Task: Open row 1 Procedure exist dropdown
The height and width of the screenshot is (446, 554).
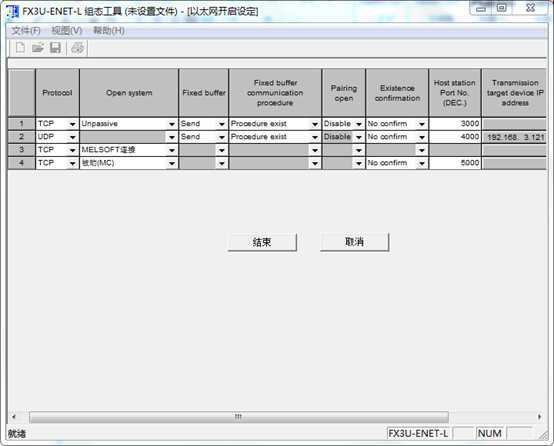Action: click(315, 124)
